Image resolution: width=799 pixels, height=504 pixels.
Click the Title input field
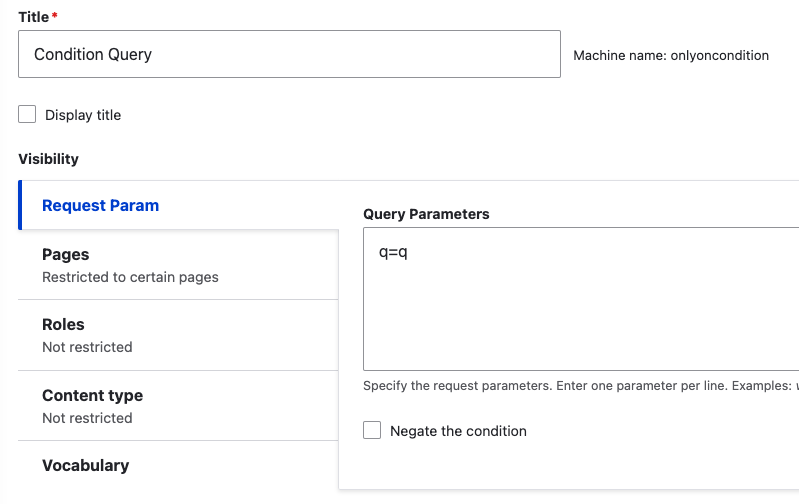[289, 54]
